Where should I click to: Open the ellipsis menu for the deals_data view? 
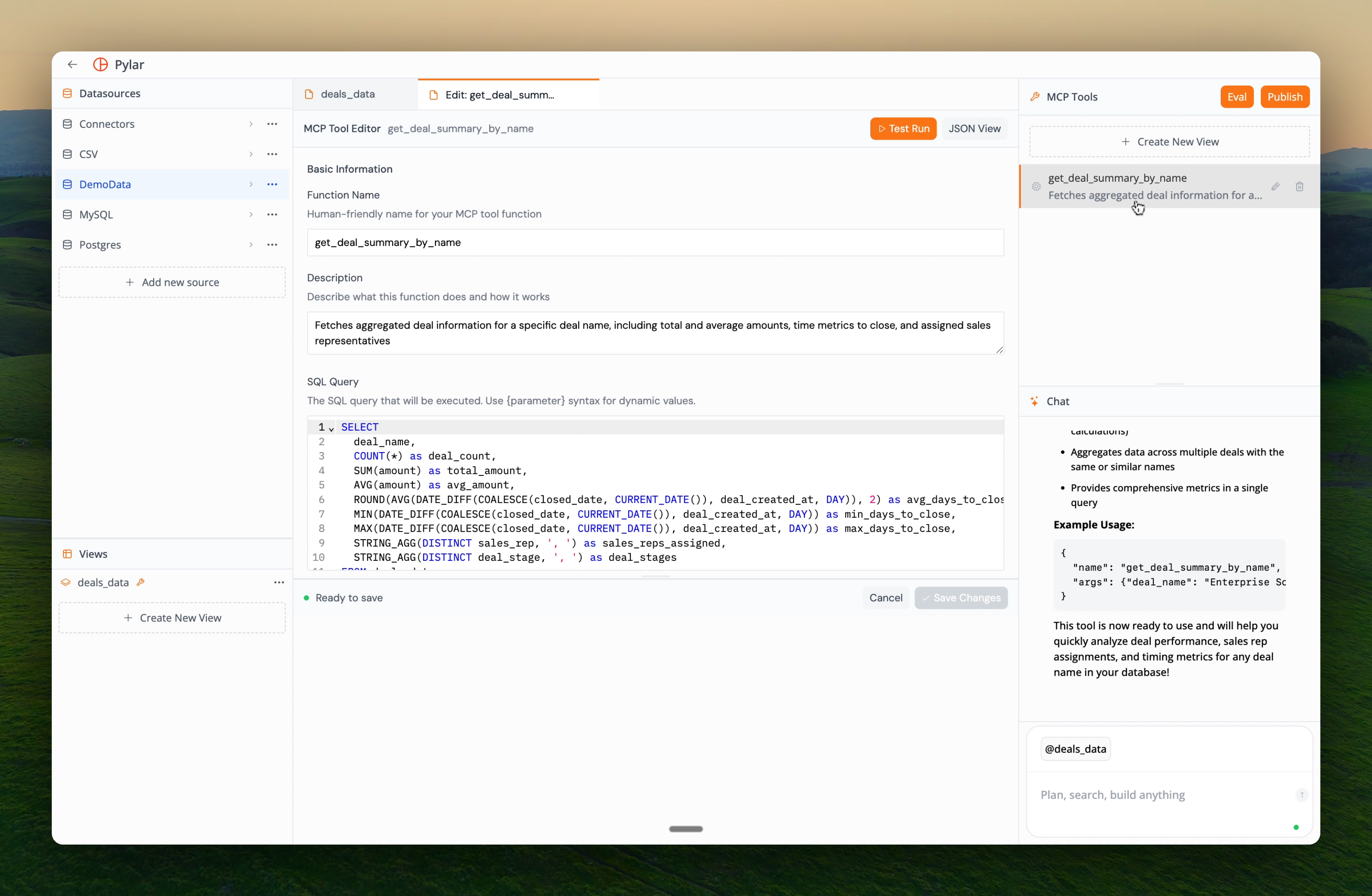point(279,582)
